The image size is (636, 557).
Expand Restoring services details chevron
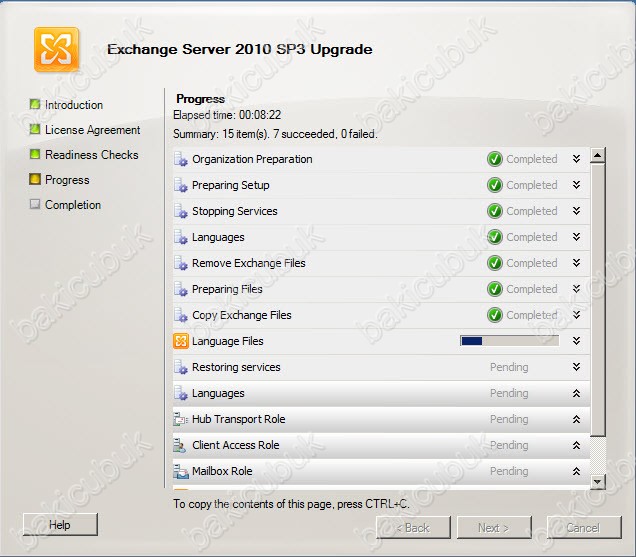(x=576, y=367)
